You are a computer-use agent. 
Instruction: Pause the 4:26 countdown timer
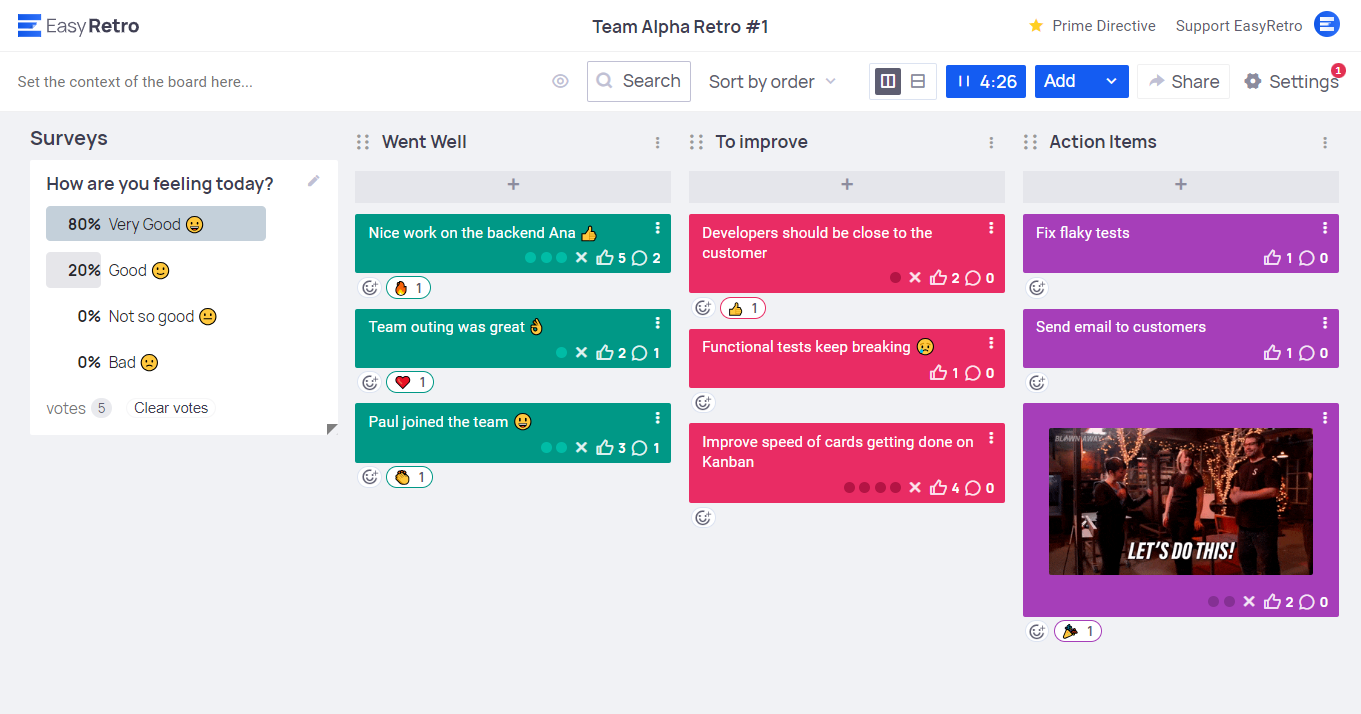964,82
